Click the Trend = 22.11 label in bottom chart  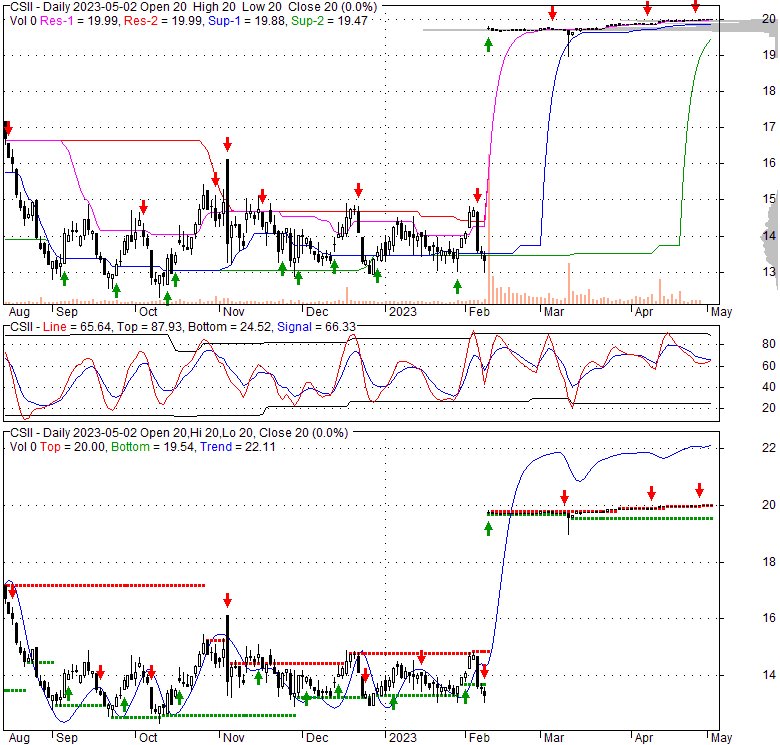(x=238, y=447)
